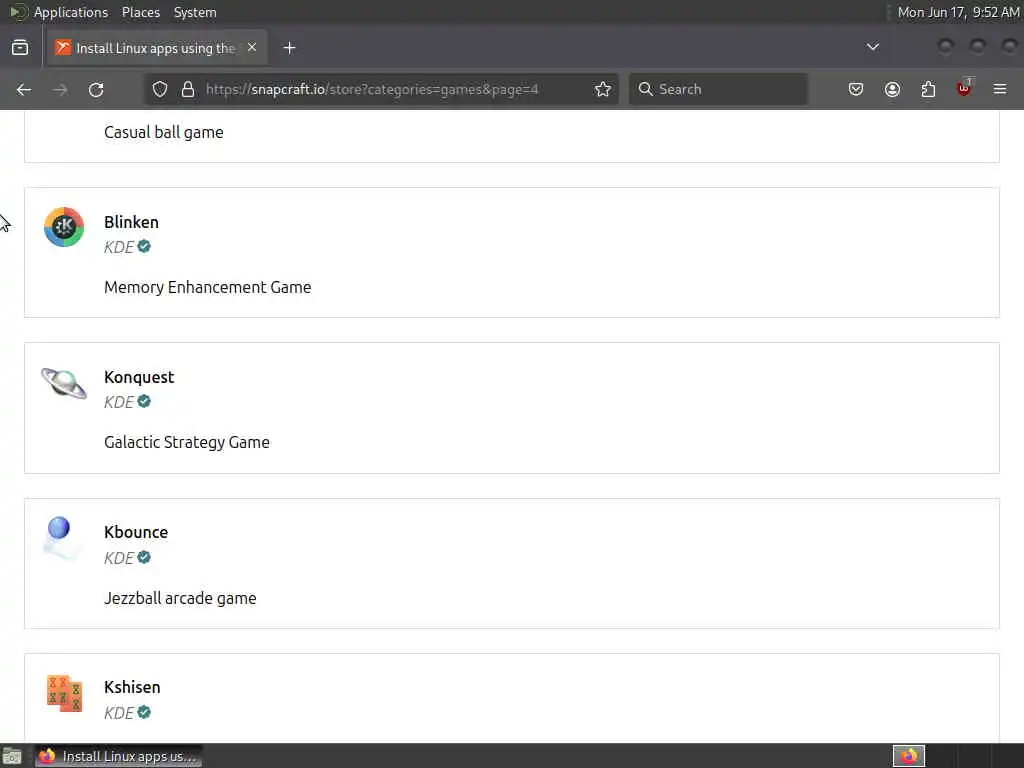Viewport: 1024px width, 768px height.
Task: Click verified badge next to Konquest's KDE
Action: 144,401
